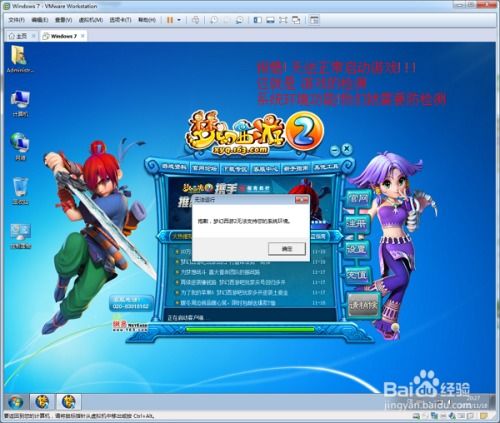The width and height of the screenshot is (500, 423).
Task: Click 确定 in the error dialog
Action: 287,249
